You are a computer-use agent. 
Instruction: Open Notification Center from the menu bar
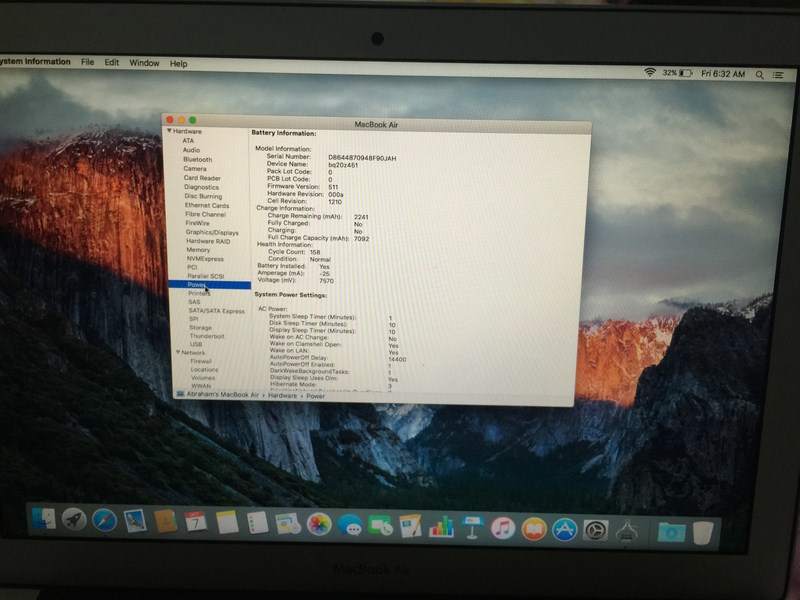pos(778,75)
